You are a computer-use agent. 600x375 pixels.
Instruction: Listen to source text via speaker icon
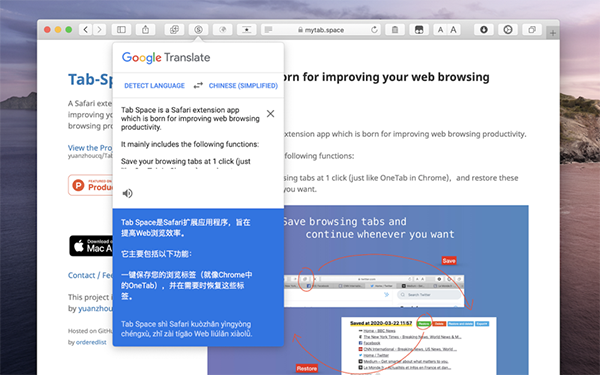point(127,193)
